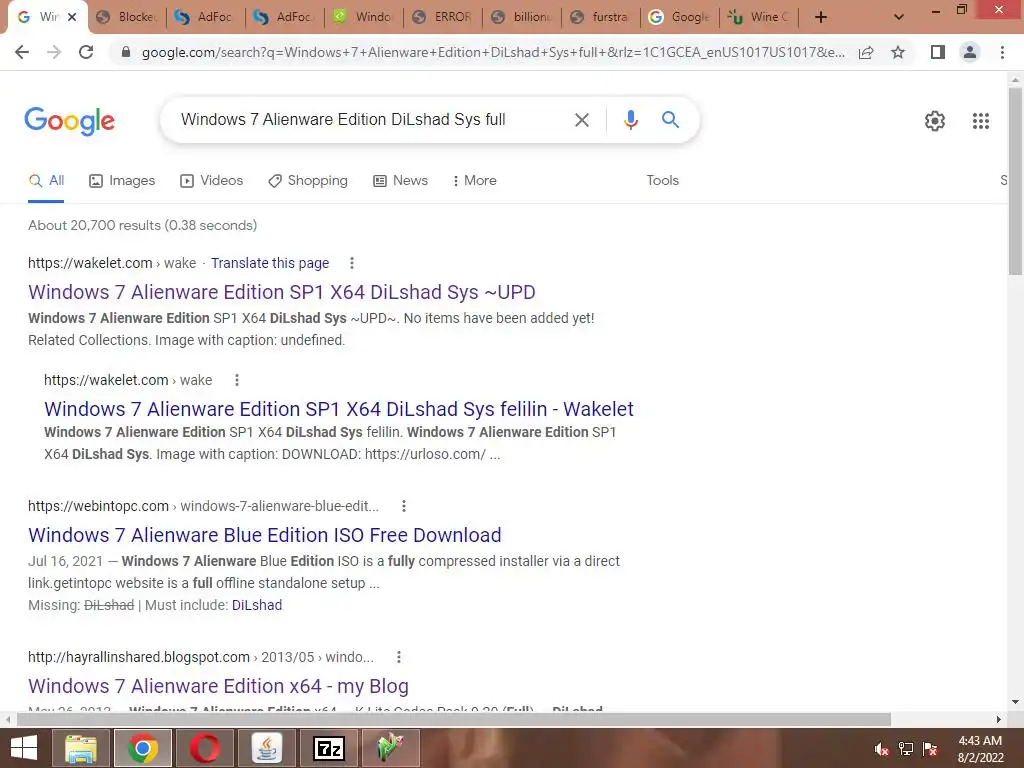The height and width of the screenshot is (768, 1024).
Task: Click the Opera icon in taskbar
Action: pyautogui.click(x=205, y=748)
